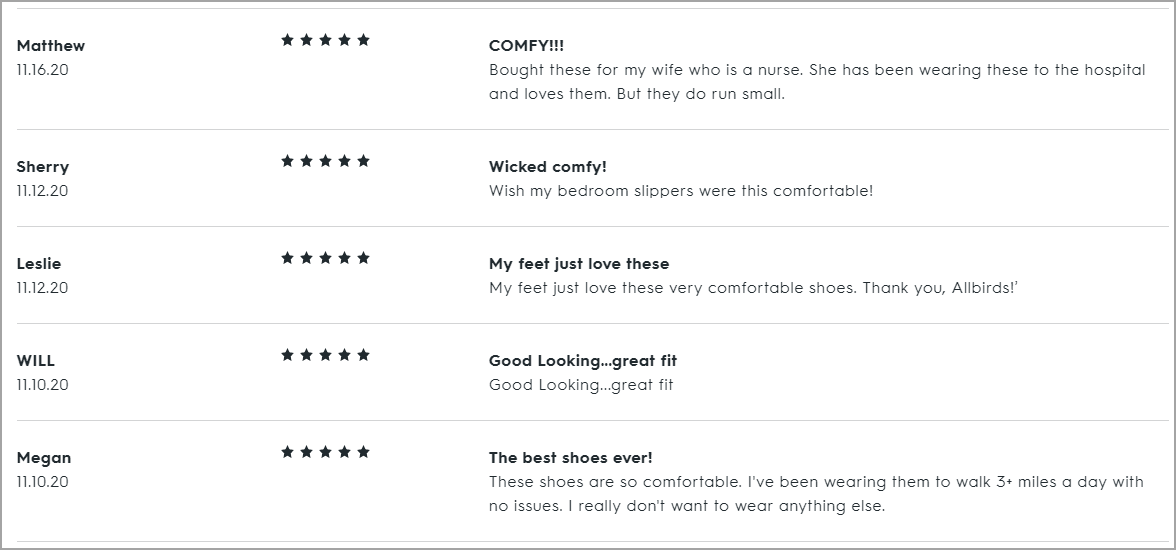
Task: Click last star of Leslie's rating
Action: tap(363, 258)
